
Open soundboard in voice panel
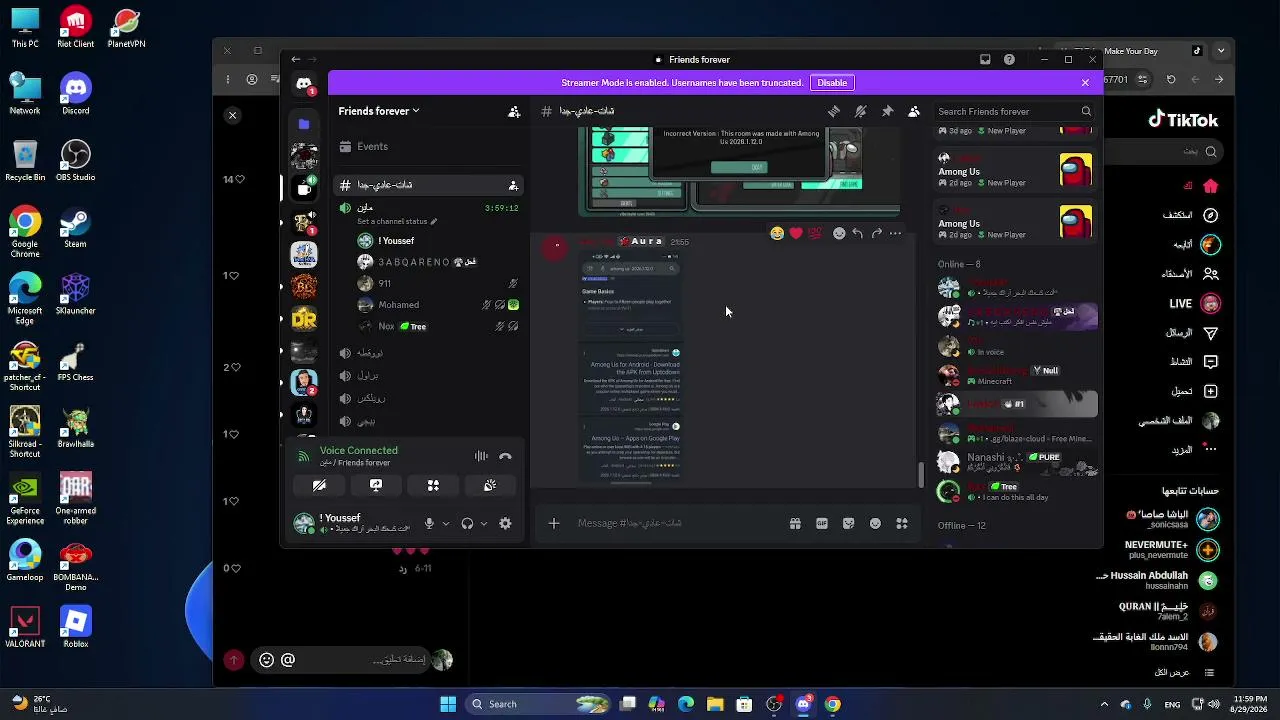point(490,485)
